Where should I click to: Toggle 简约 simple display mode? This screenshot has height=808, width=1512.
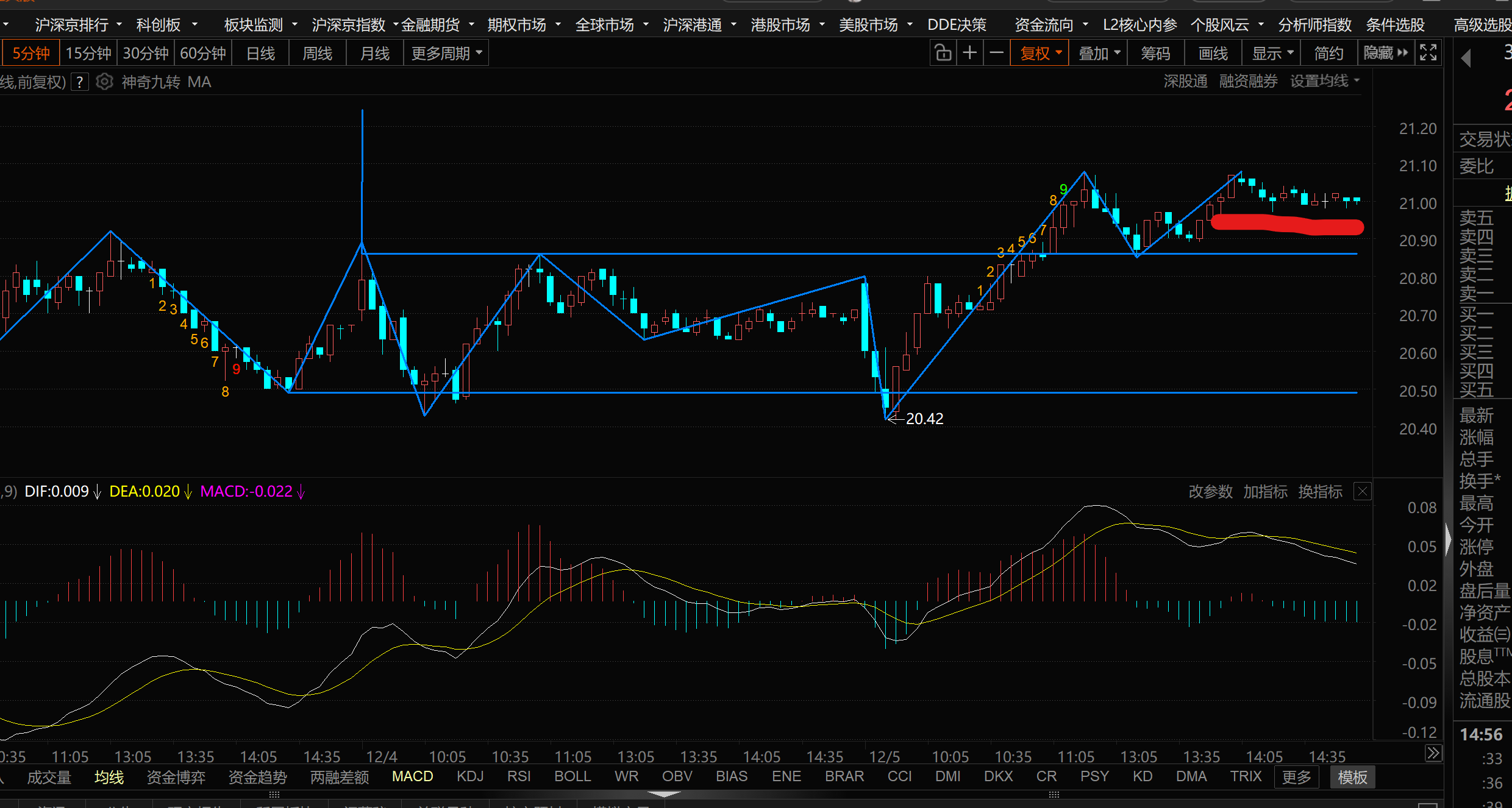tap(1328, 53)
